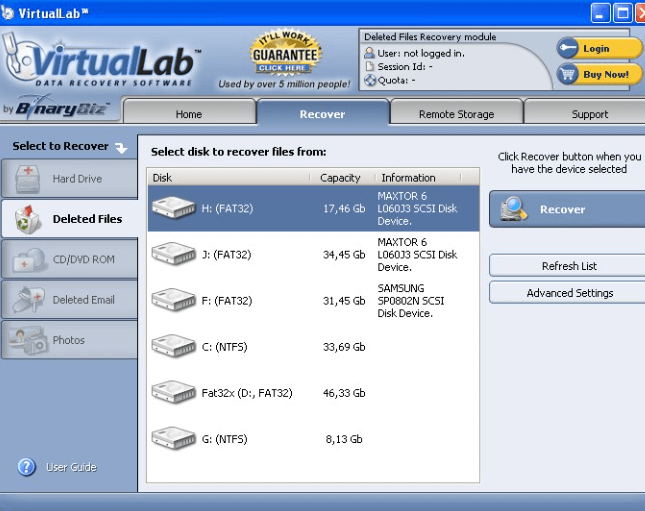
Task: Select the Hard Drive recovery mode
Action: pyautogui.click(x=70, y=179)
